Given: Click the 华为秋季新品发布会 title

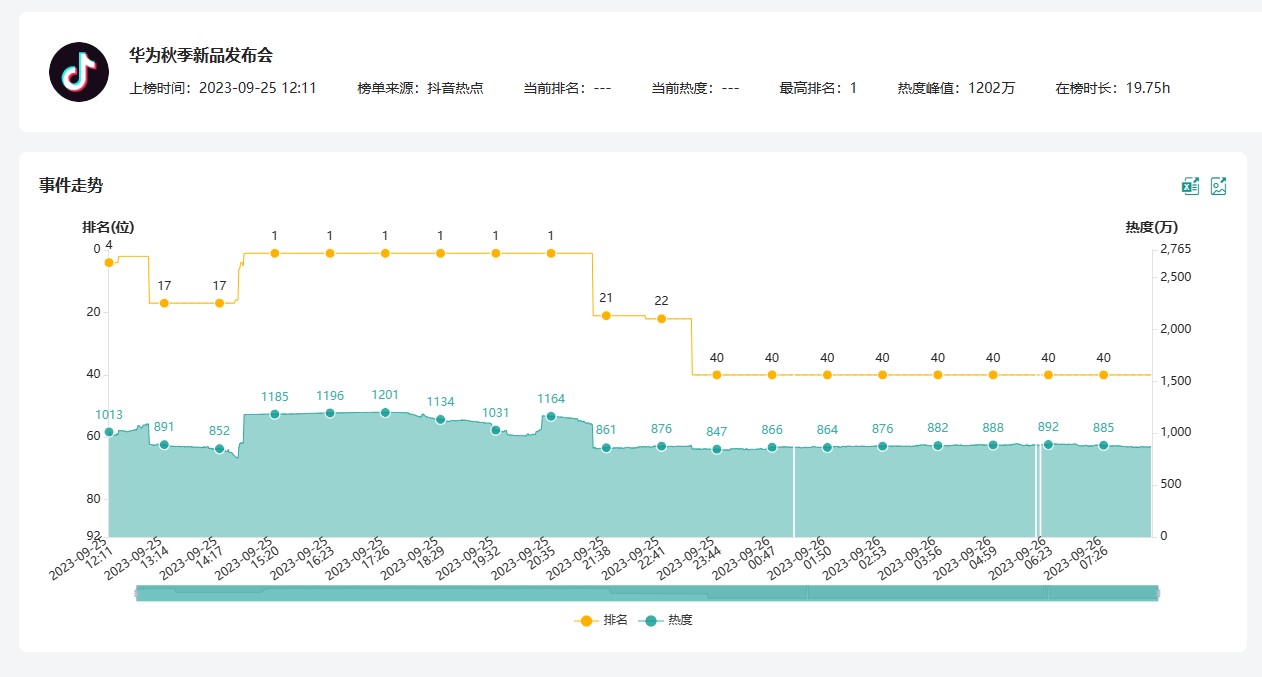Looking at the screenshot, I should pos(201,56).
